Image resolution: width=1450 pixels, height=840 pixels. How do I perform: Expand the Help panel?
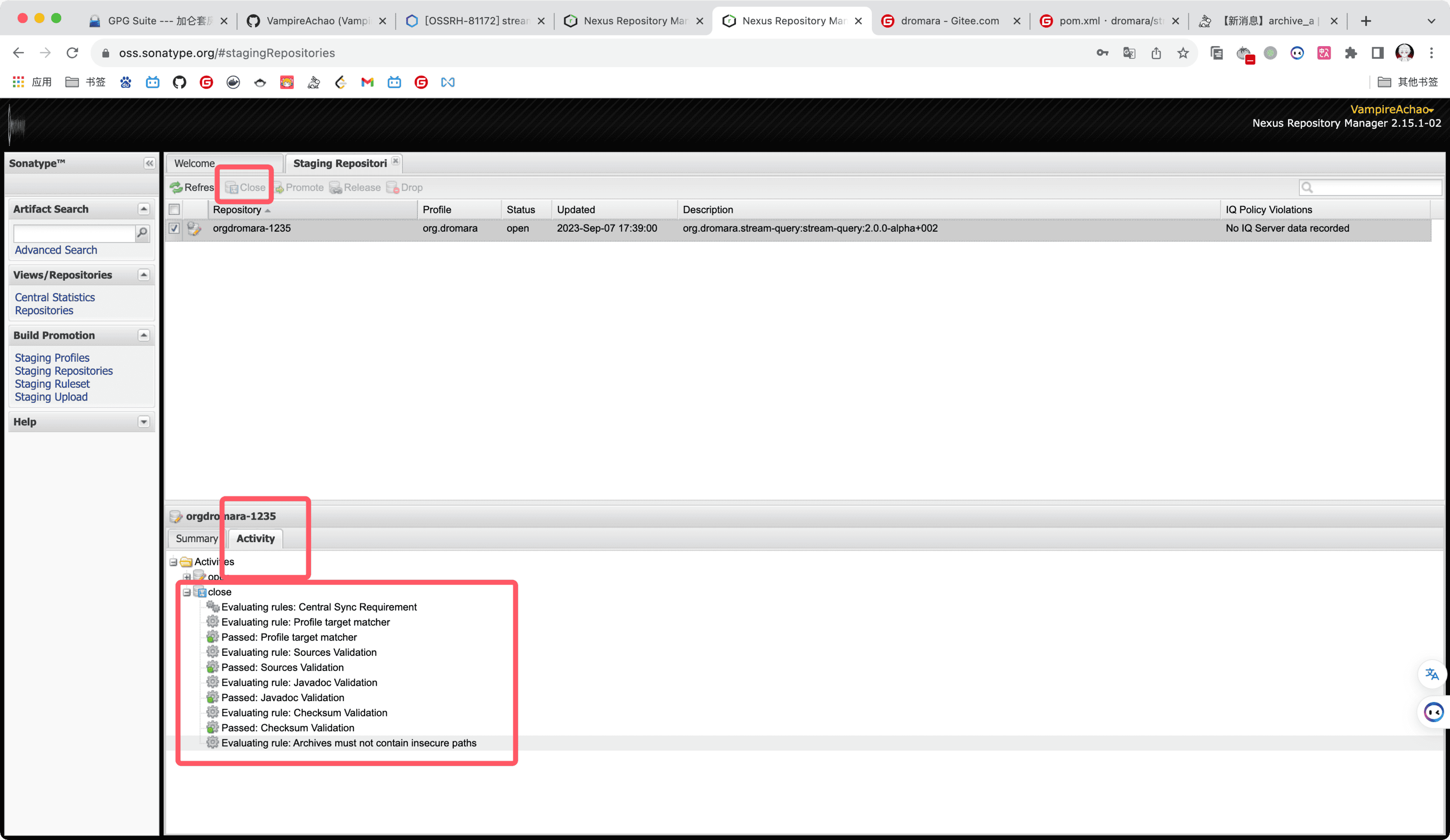[144, 422]
